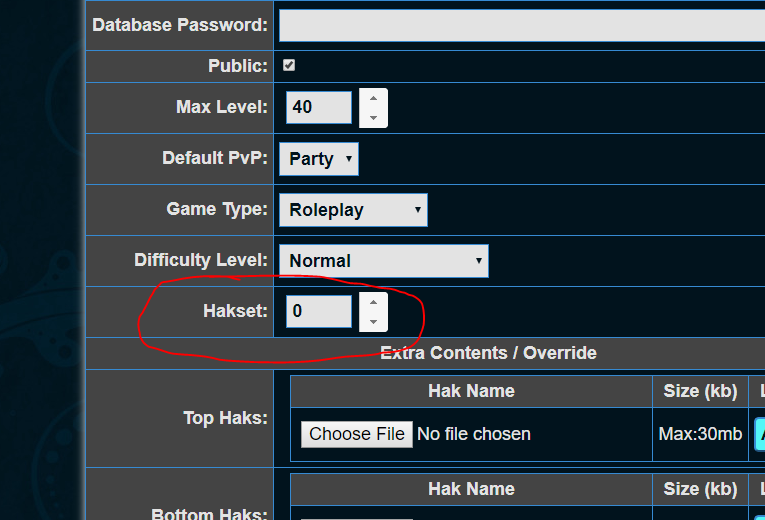Increase Max Level with up arrow
Viewport: 765px width, 520px height.
coord(373,99)
